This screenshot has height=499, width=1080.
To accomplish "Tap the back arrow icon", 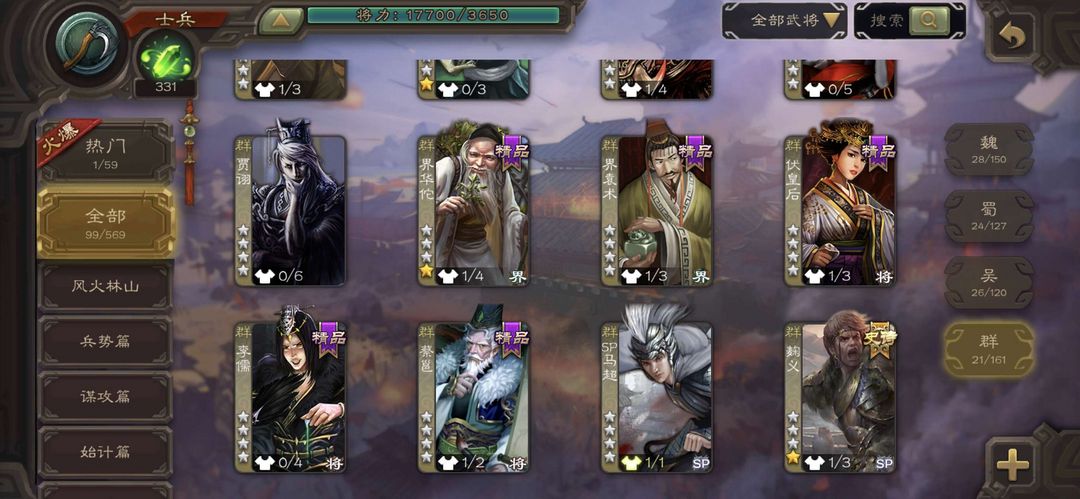I will (x=1011, y=37).
